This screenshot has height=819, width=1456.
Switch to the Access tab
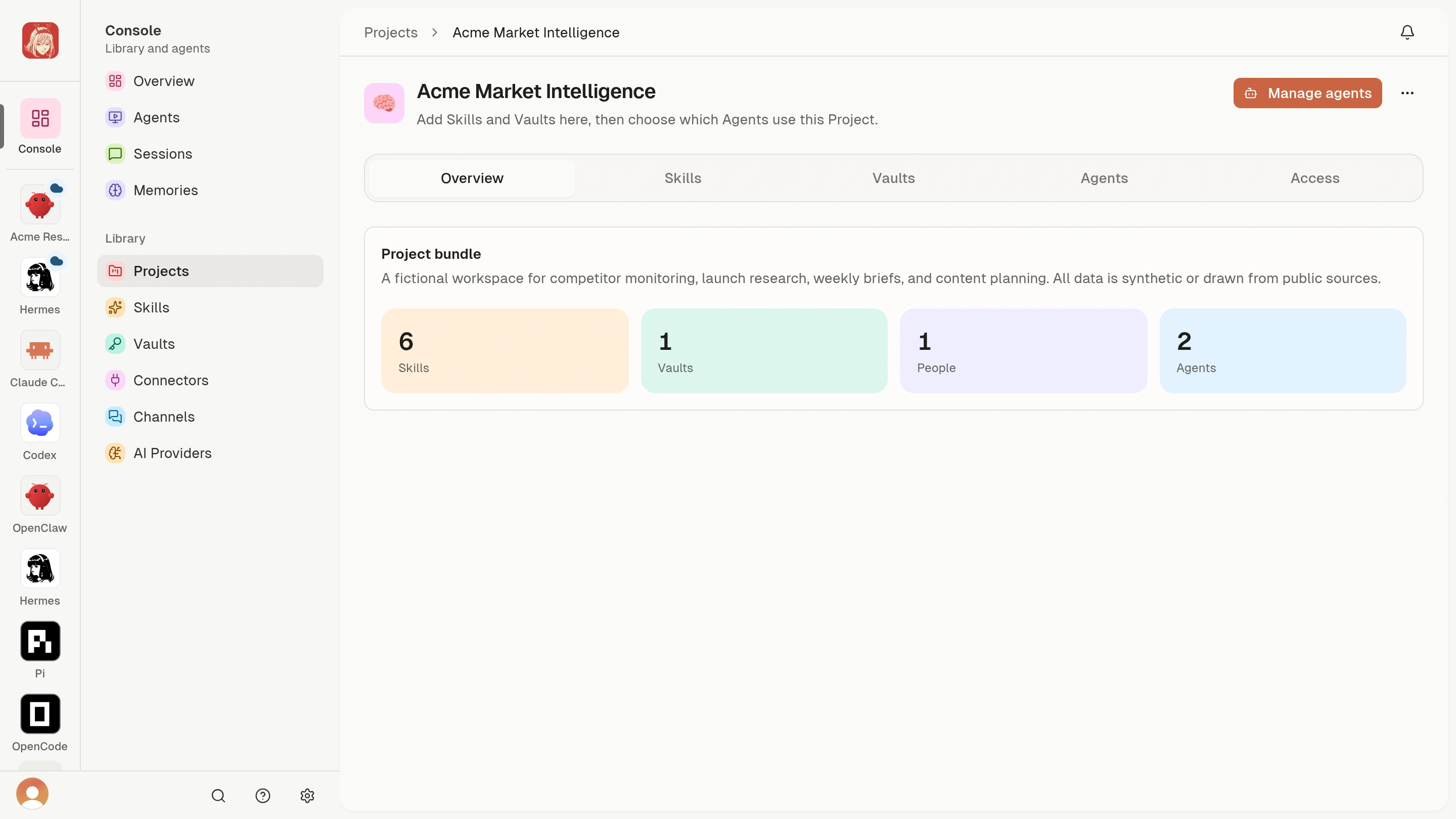coord(1315,178)
